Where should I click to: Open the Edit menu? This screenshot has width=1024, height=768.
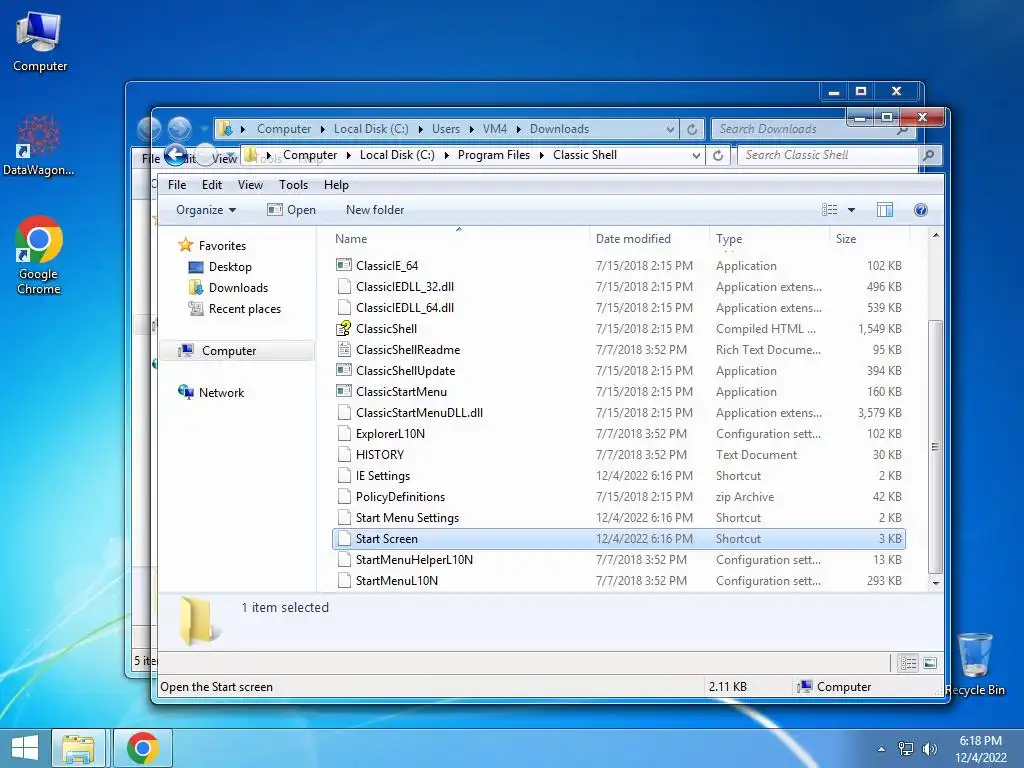pyautogui.click(x=212, y=185)
